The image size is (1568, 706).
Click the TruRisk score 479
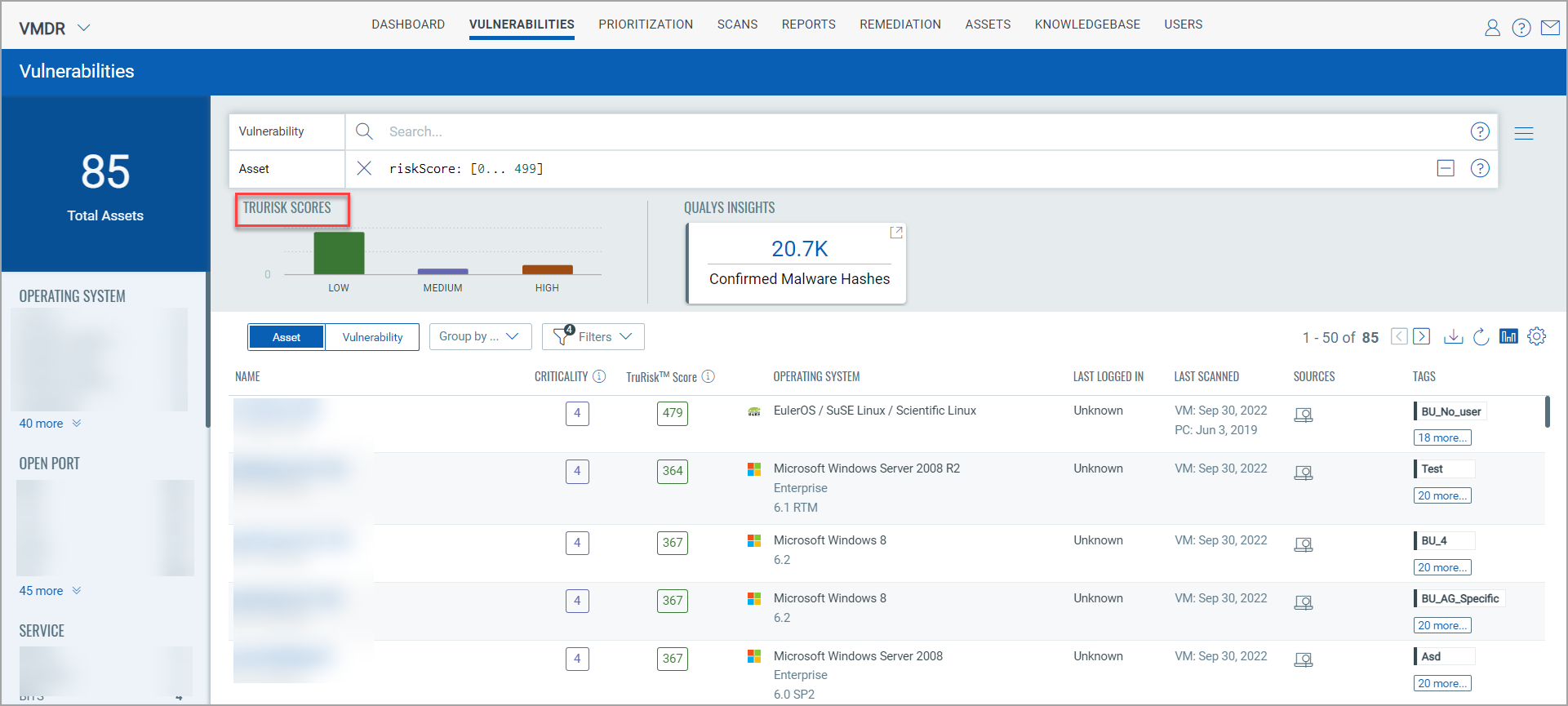pyautogui.click(x=673, y=413)
